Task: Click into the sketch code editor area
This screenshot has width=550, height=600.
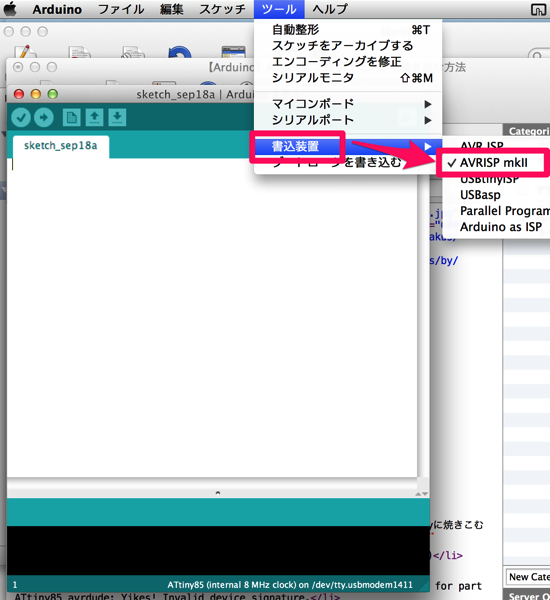Action: [x=212, y=318]
